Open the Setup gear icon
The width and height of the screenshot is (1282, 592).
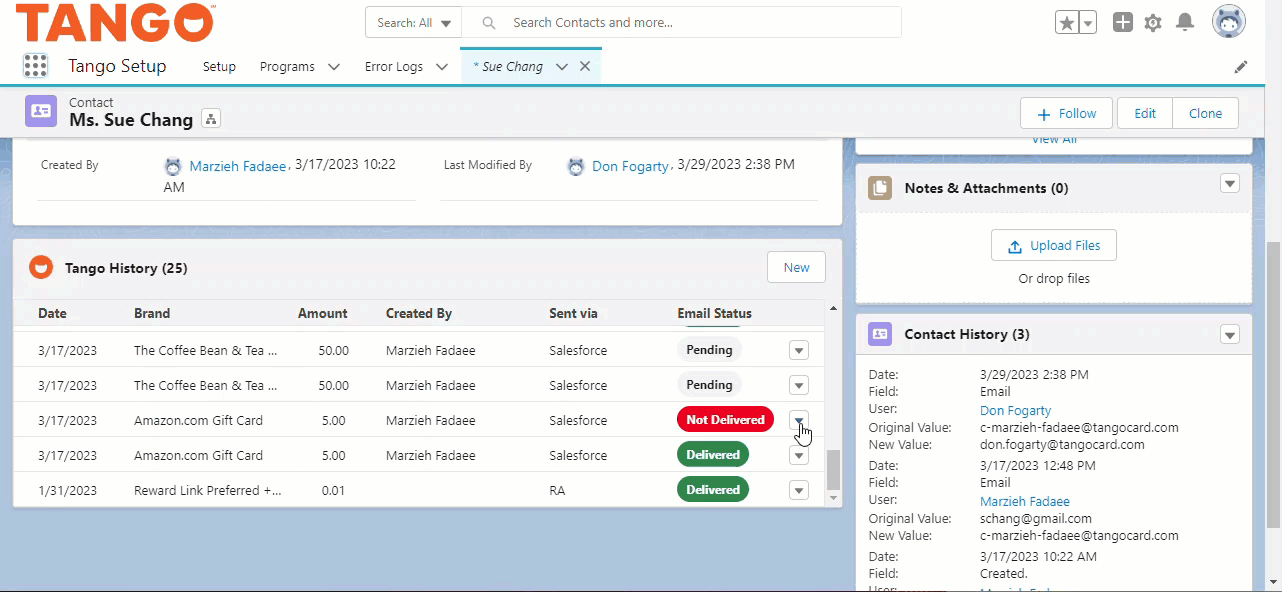(1153, 23)
